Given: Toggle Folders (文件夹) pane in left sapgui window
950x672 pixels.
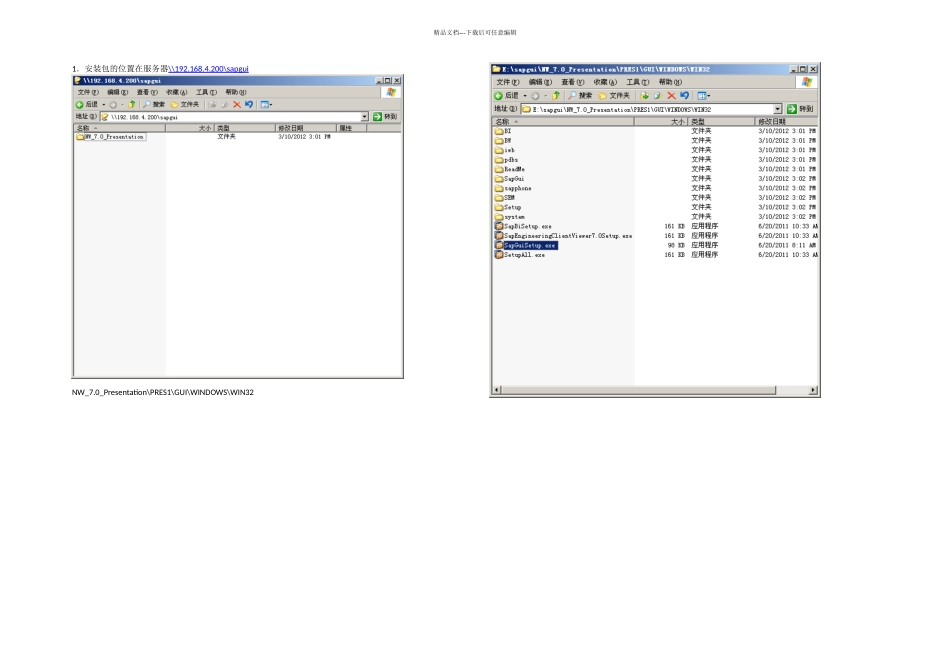Looking at the screenshot, I should (x=185, y=104).
